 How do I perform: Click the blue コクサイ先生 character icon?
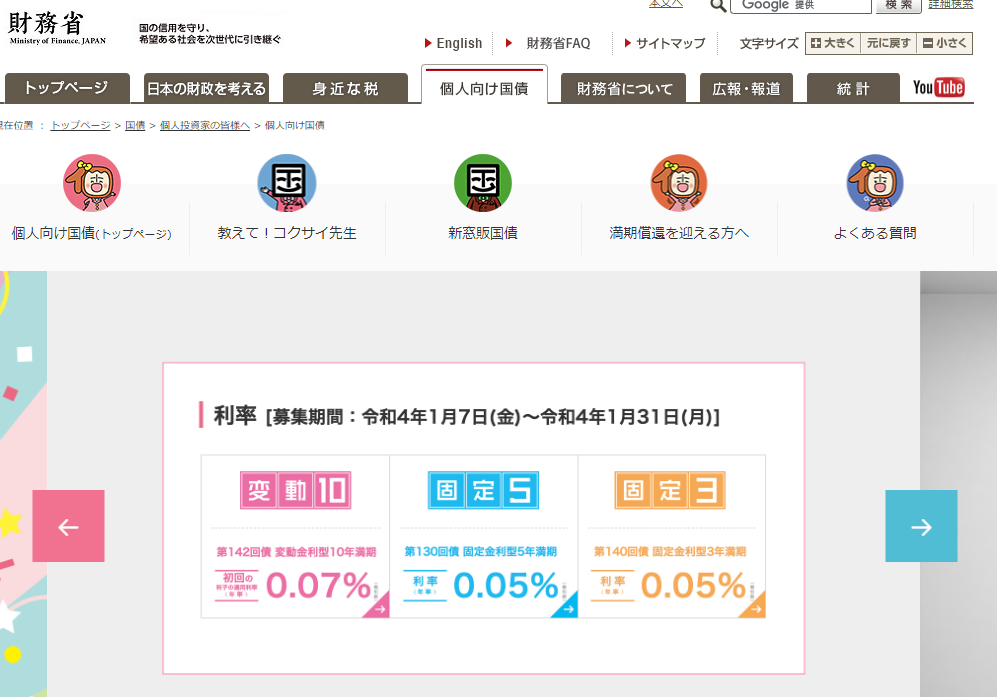287,183
